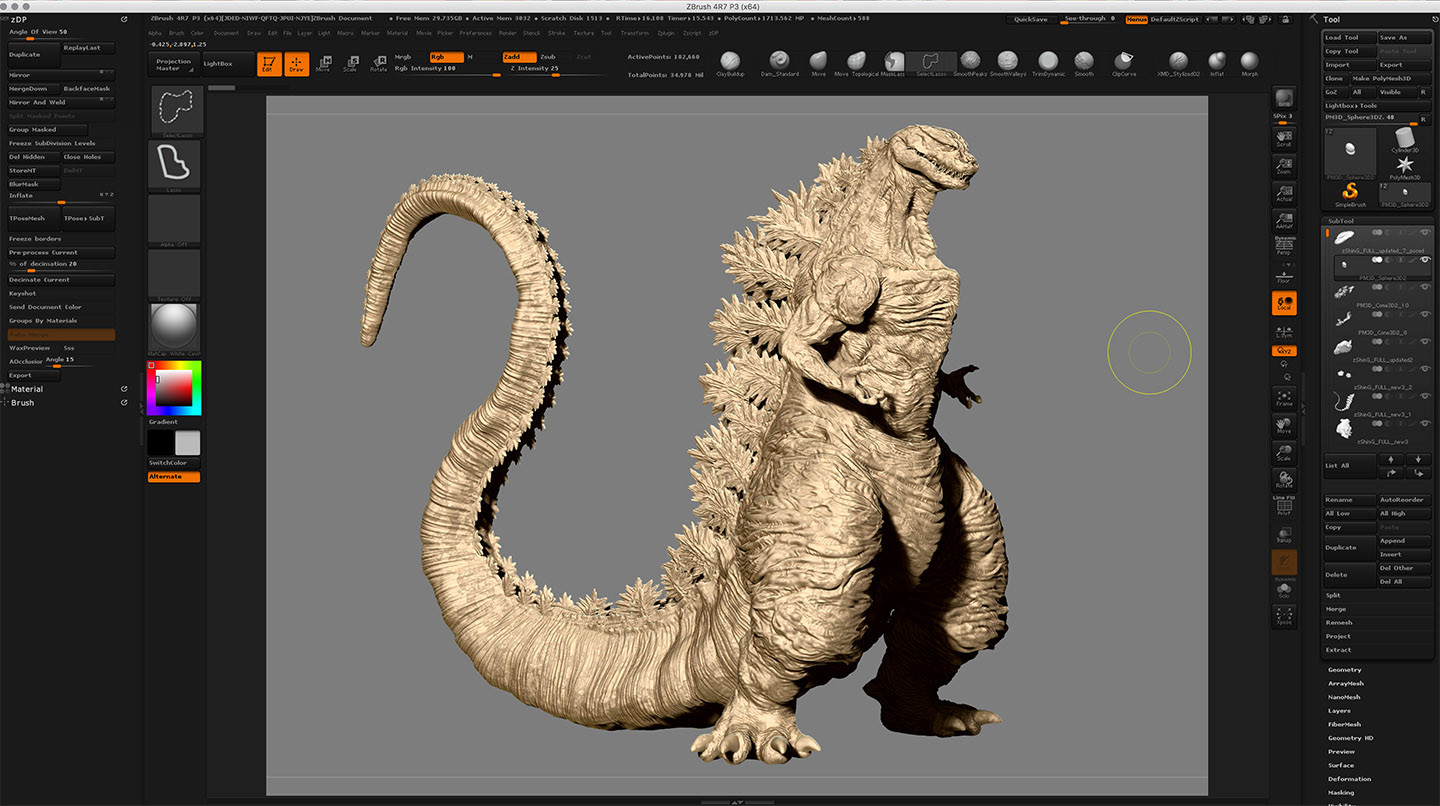Activate Edit mode button
Screen dimensions: 1440x806
click(x=267, y=64)
